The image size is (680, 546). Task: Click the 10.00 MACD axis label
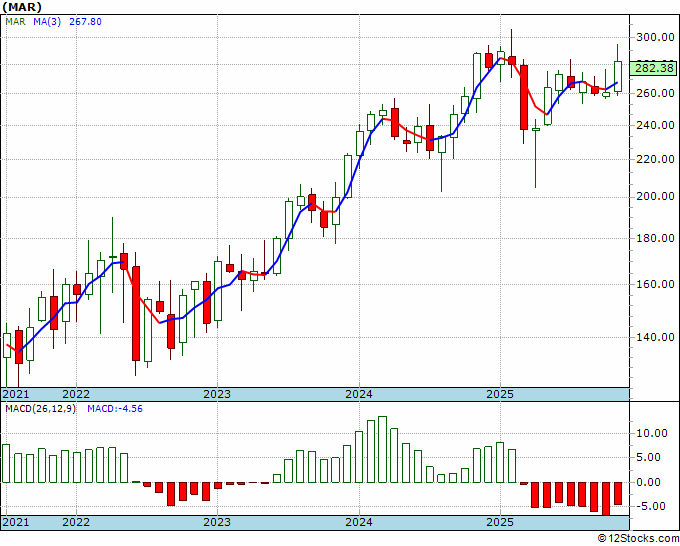coord(653,433)
